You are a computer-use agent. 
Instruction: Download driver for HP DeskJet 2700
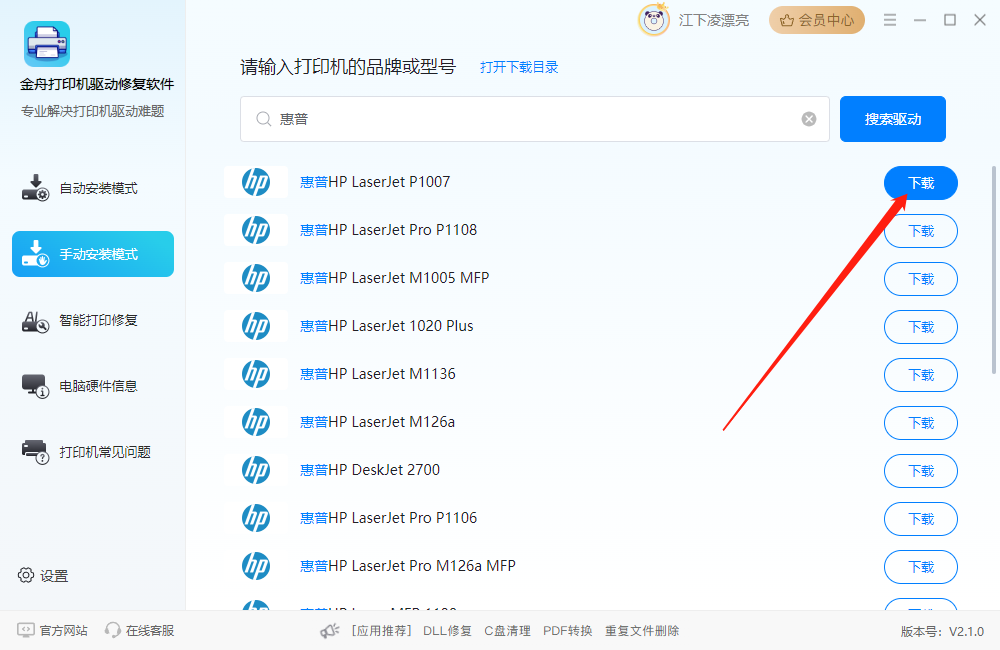(920, 471)
